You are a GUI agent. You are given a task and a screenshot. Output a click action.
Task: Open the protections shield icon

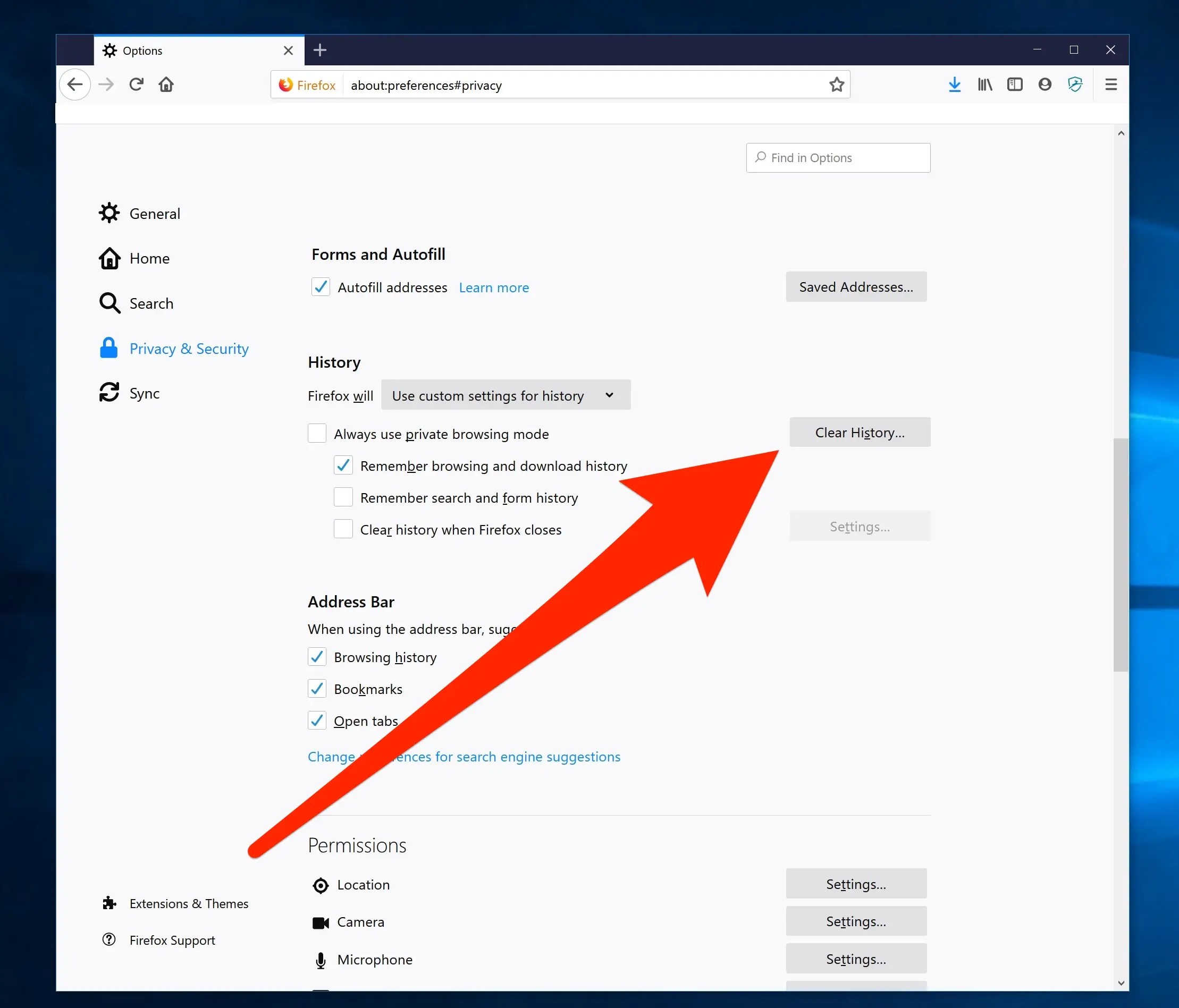[x=1075, y=84]
